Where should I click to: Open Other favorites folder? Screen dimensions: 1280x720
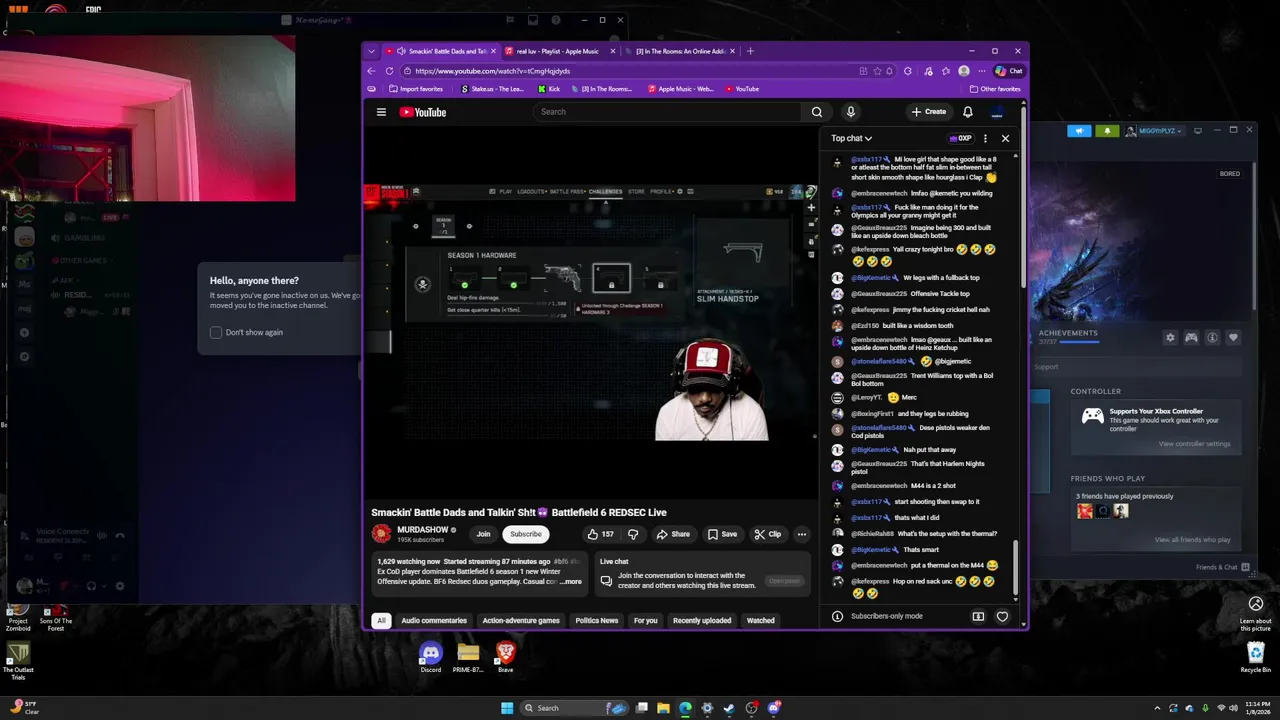click(995, 89)
